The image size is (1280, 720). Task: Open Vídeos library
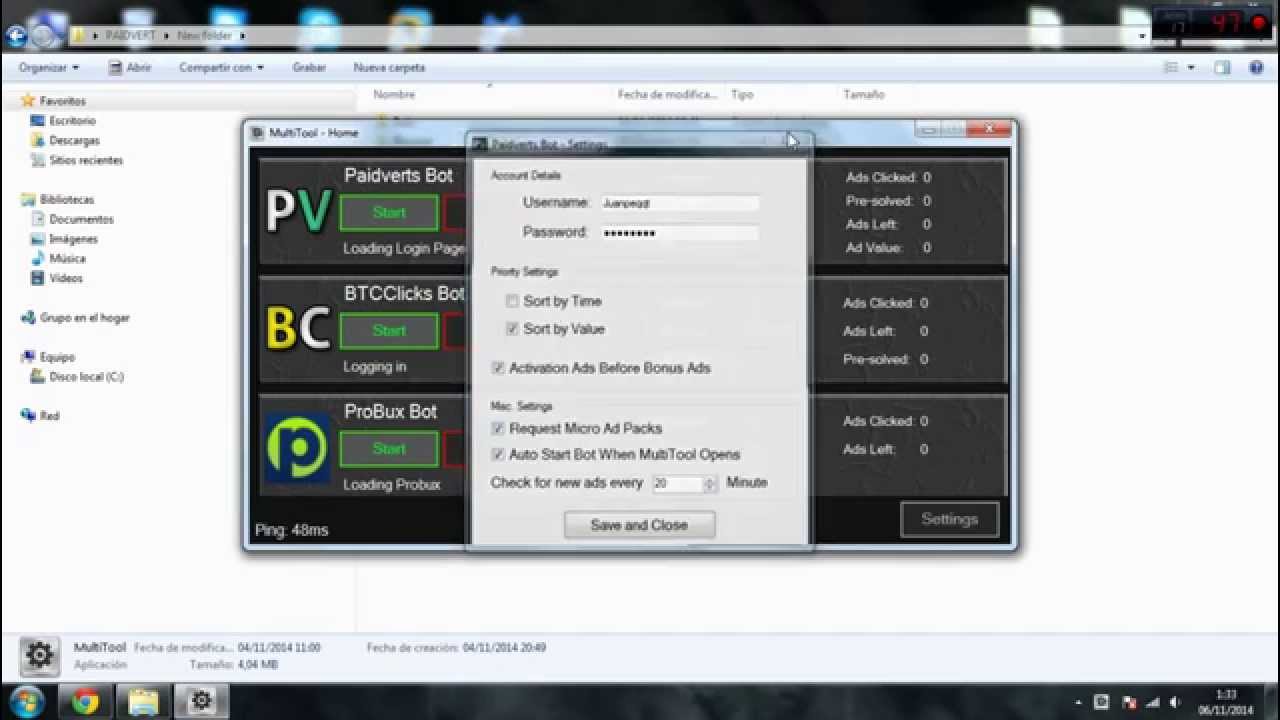click(65, 278)
